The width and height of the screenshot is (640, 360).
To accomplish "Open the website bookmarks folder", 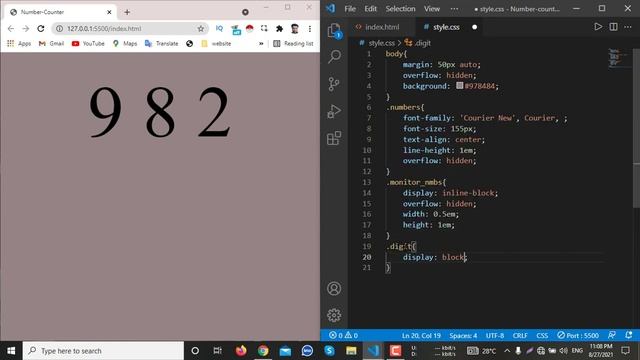I will [x=216, y=43].
